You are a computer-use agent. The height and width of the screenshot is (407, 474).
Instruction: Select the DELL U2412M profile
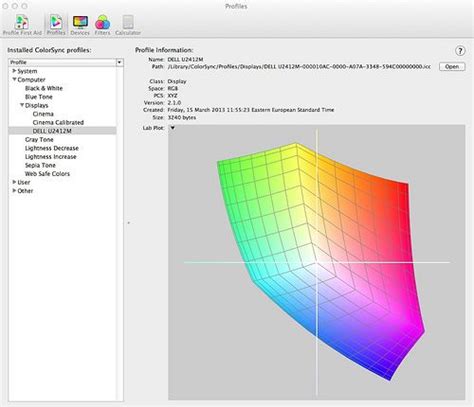tap(52, 131)
